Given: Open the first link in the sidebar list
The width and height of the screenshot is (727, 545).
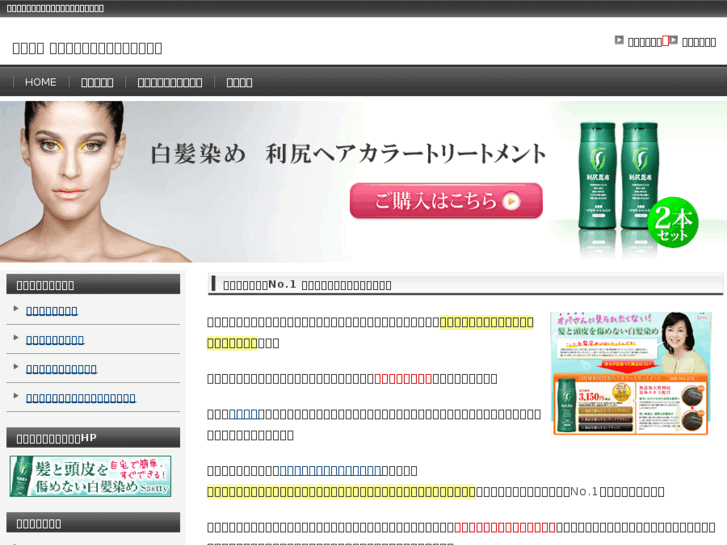Looking at the screenshot, I should click(52, 311).
